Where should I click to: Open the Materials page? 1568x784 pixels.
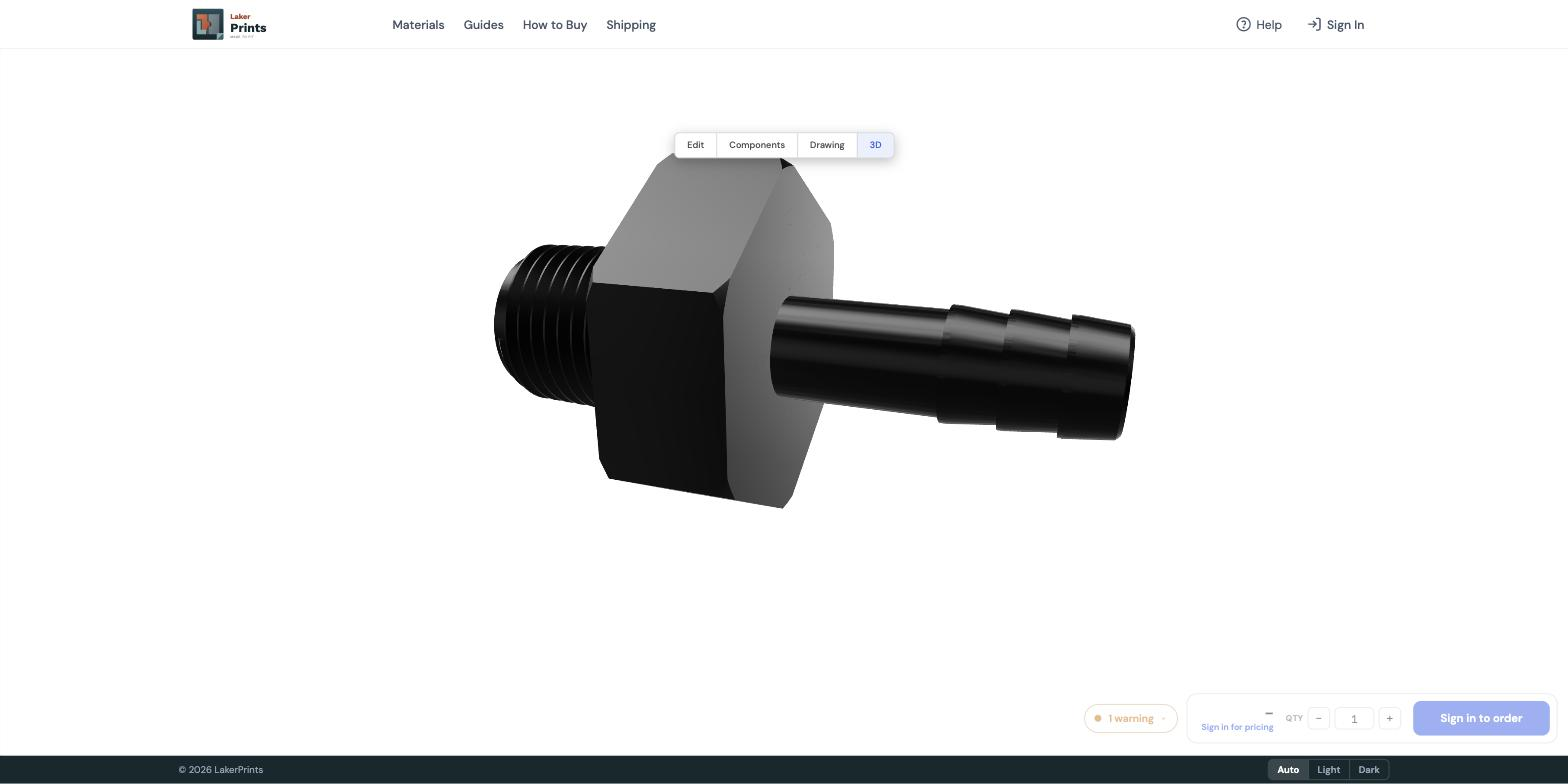418,24
